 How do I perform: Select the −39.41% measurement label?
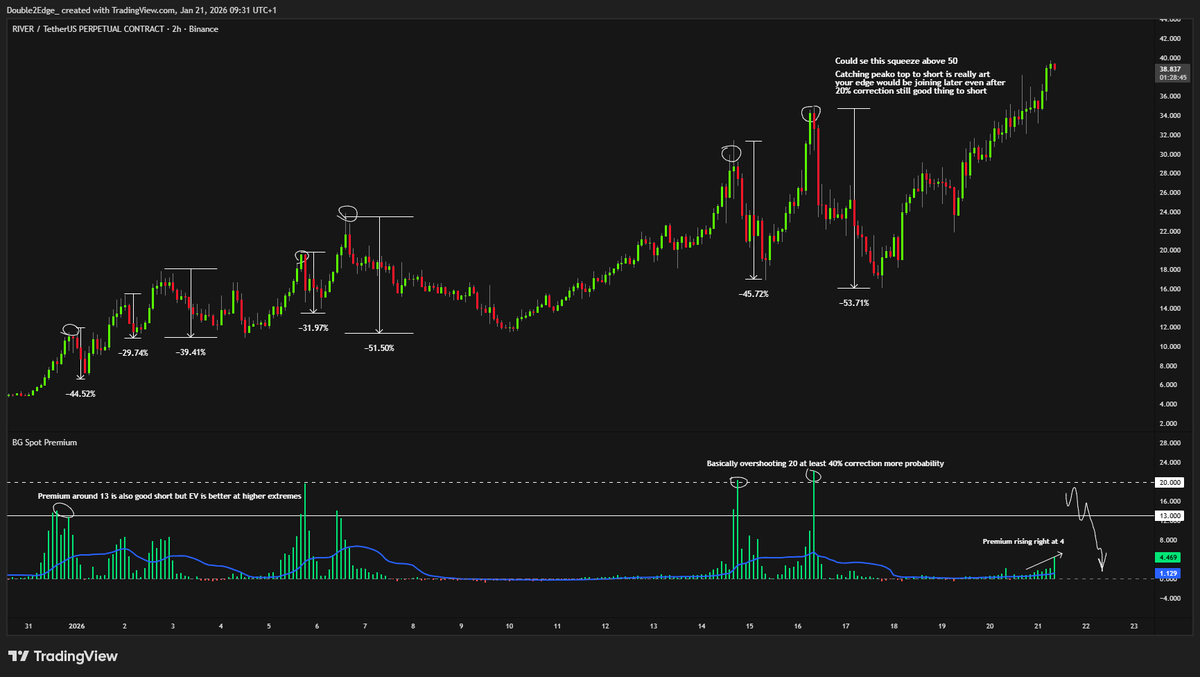click(190, 353)
